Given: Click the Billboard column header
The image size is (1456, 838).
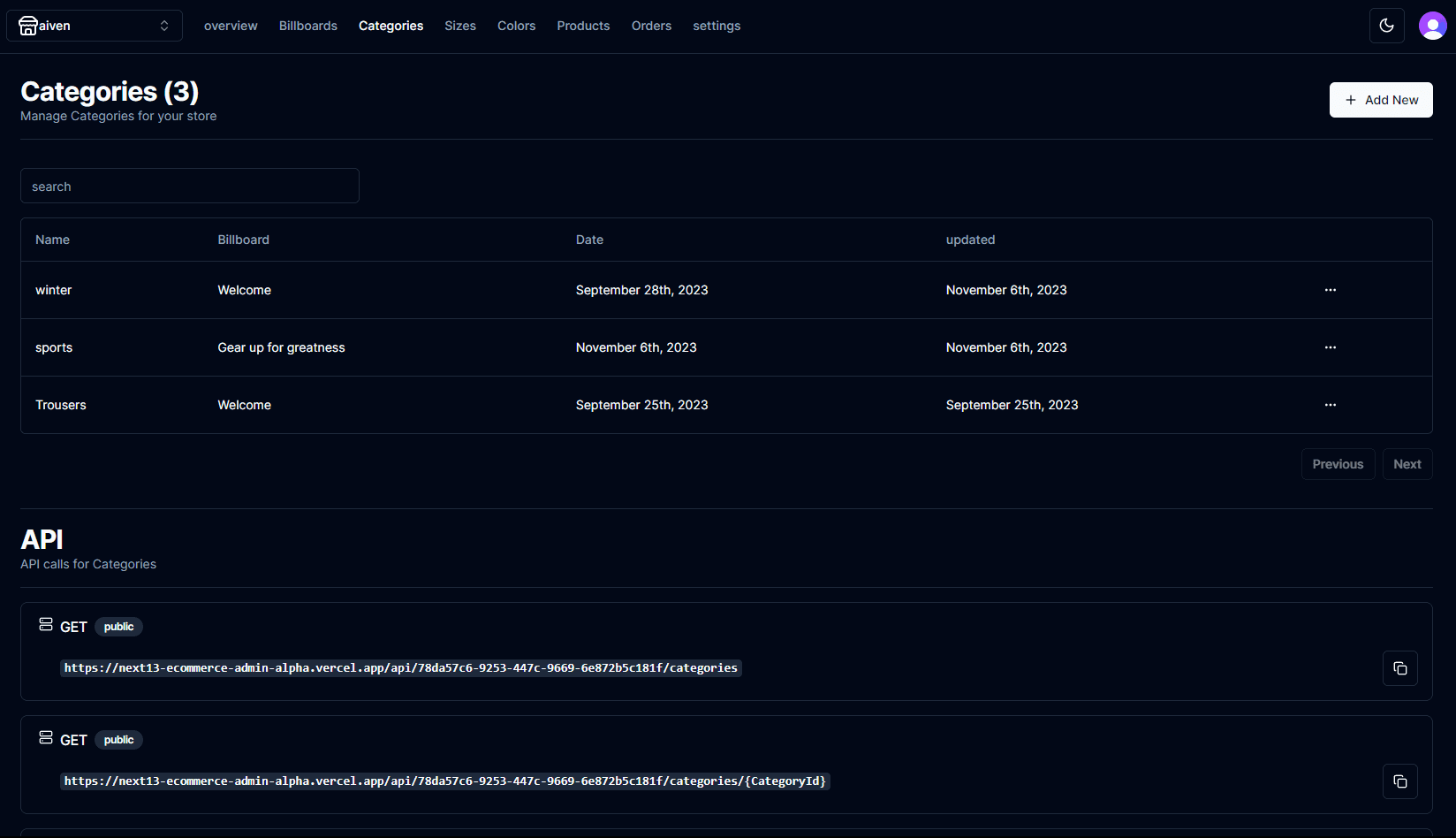Looking at the screenshot, I should (x=244, y=240).
